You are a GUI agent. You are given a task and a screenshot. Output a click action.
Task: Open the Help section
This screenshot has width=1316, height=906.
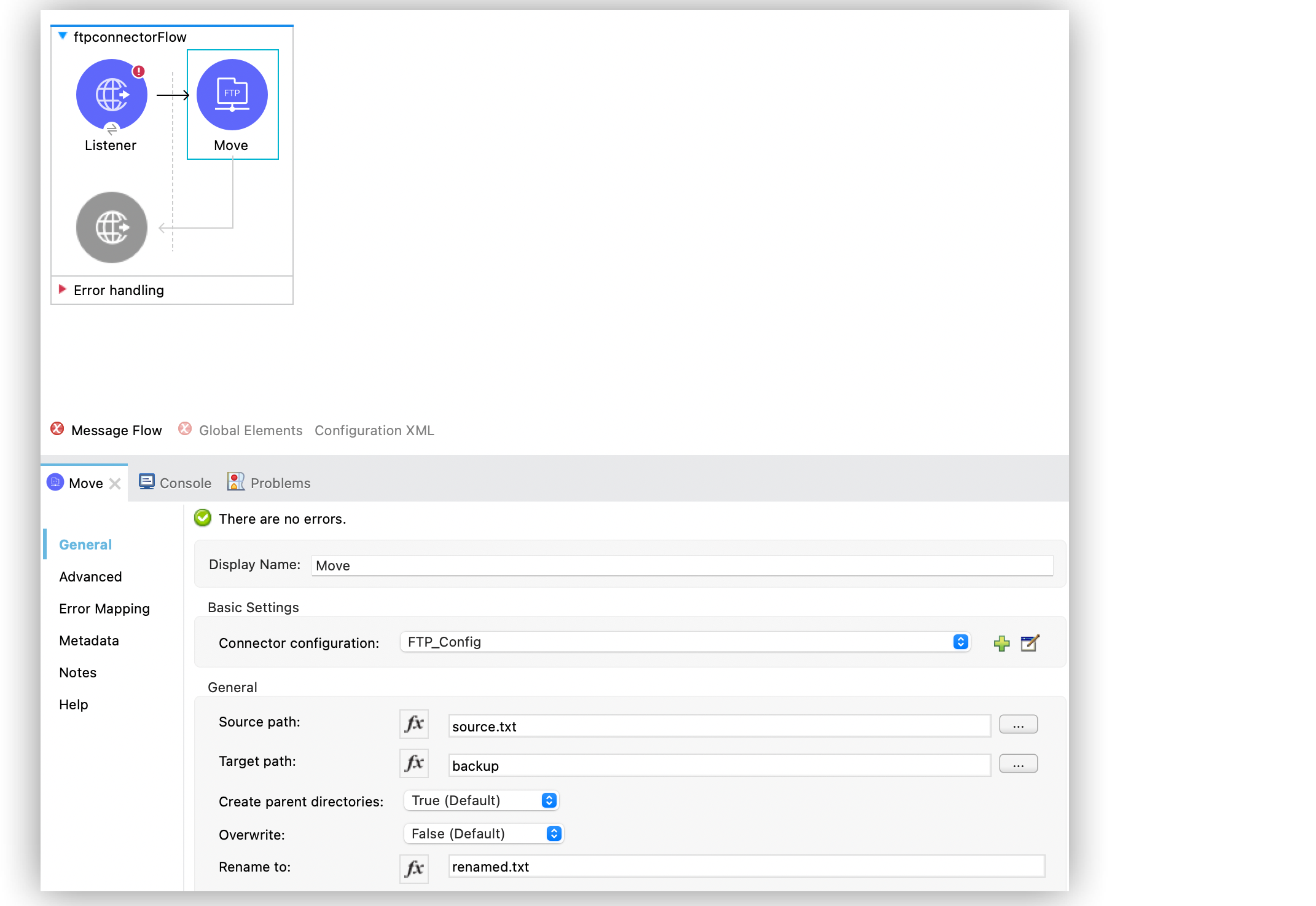click(x=74, y=704)
